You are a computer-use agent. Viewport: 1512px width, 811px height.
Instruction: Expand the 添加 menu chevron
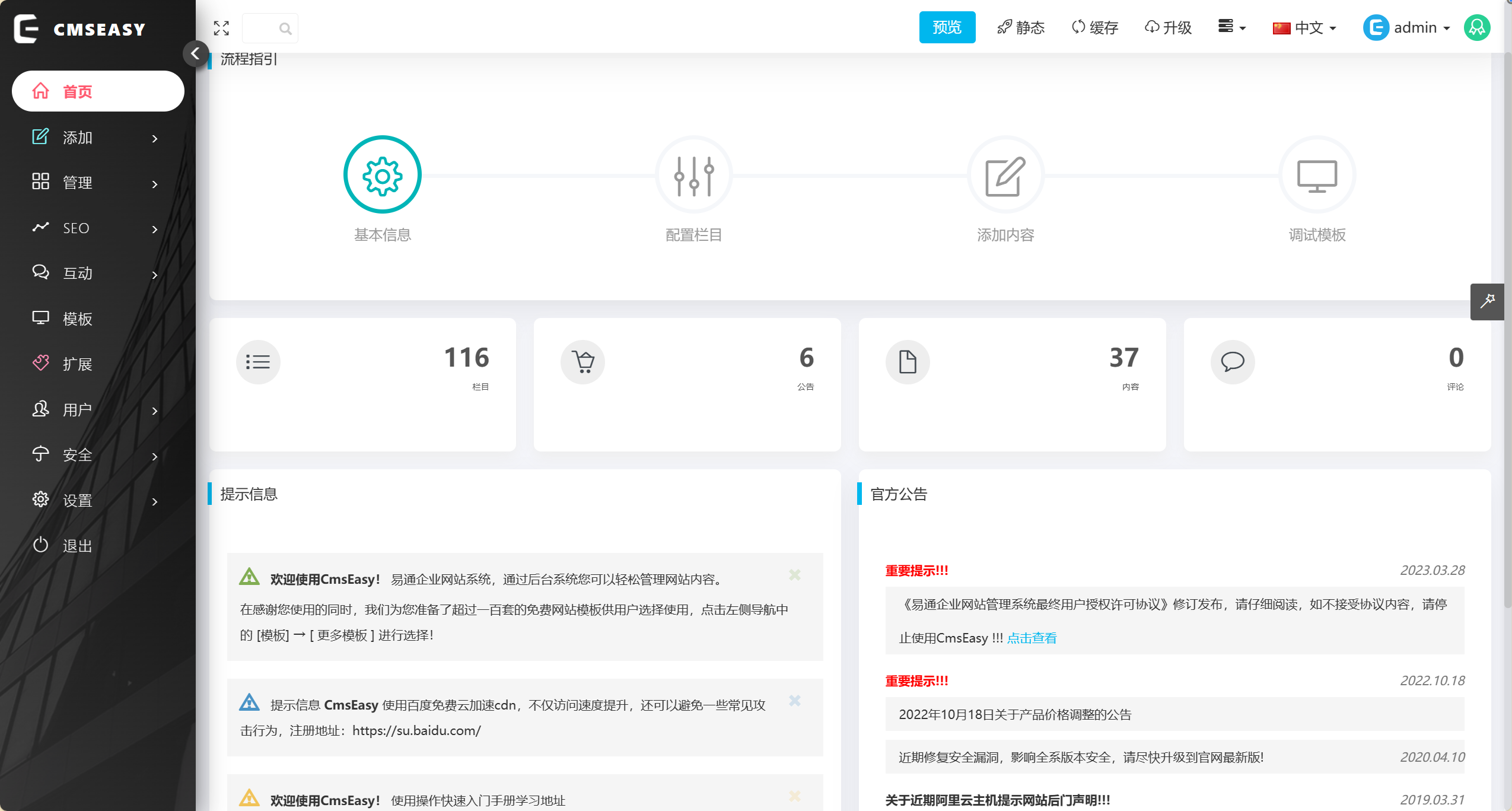(x=155, y=138)
